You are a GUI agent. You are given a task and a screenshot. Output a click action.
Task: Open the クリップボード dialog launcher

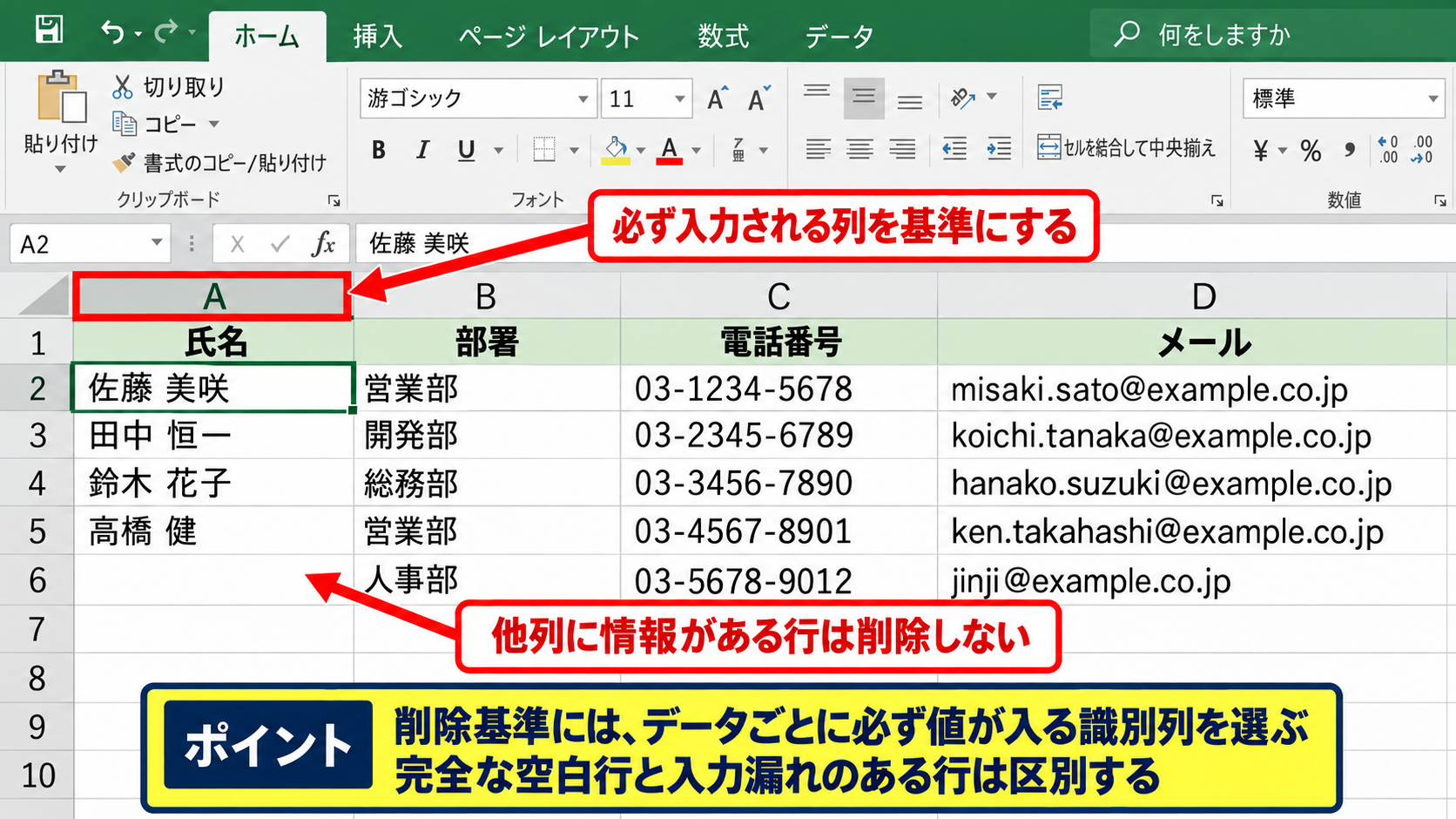[334, 200]
